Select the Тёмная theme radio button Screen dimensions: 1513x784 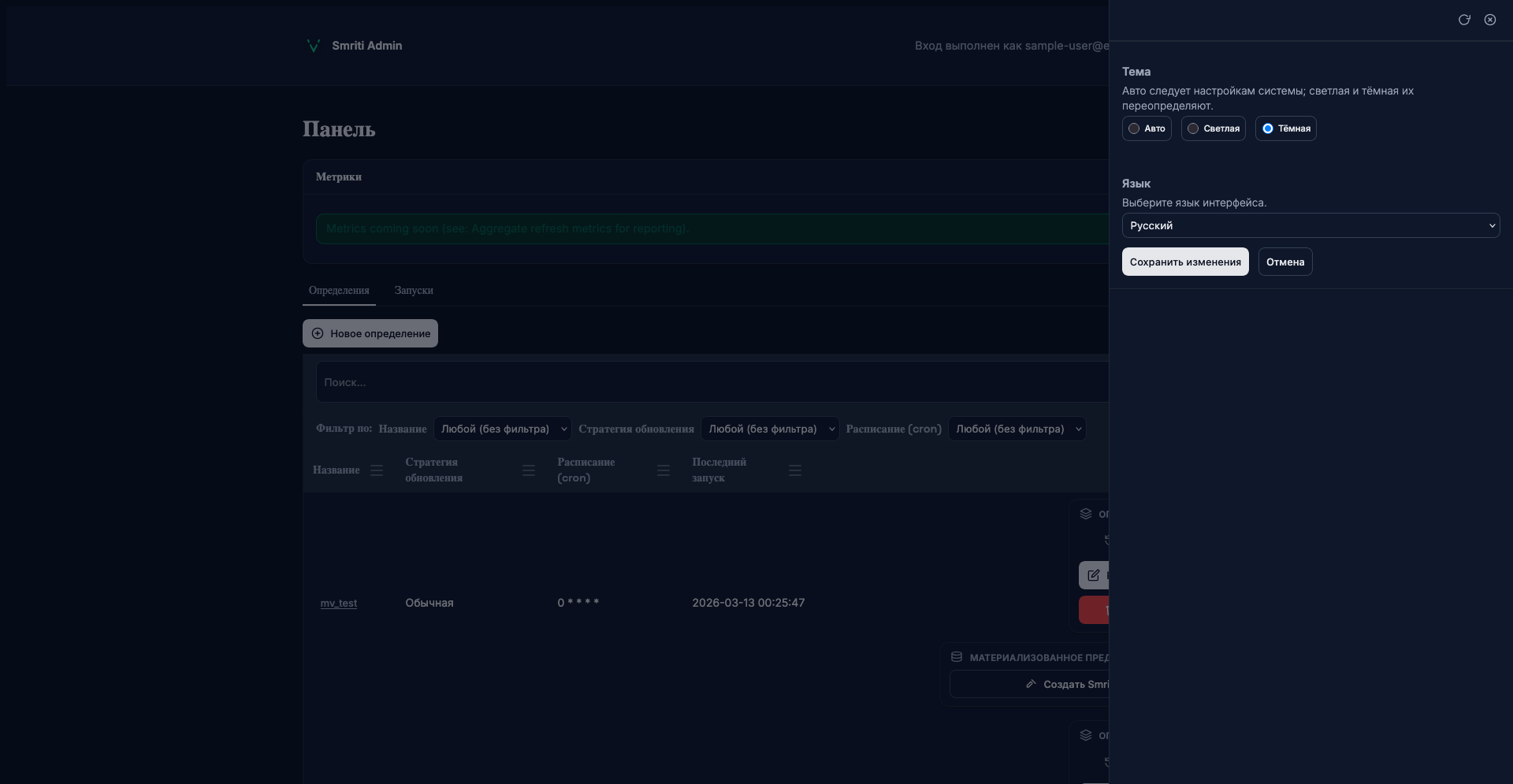1268,128
